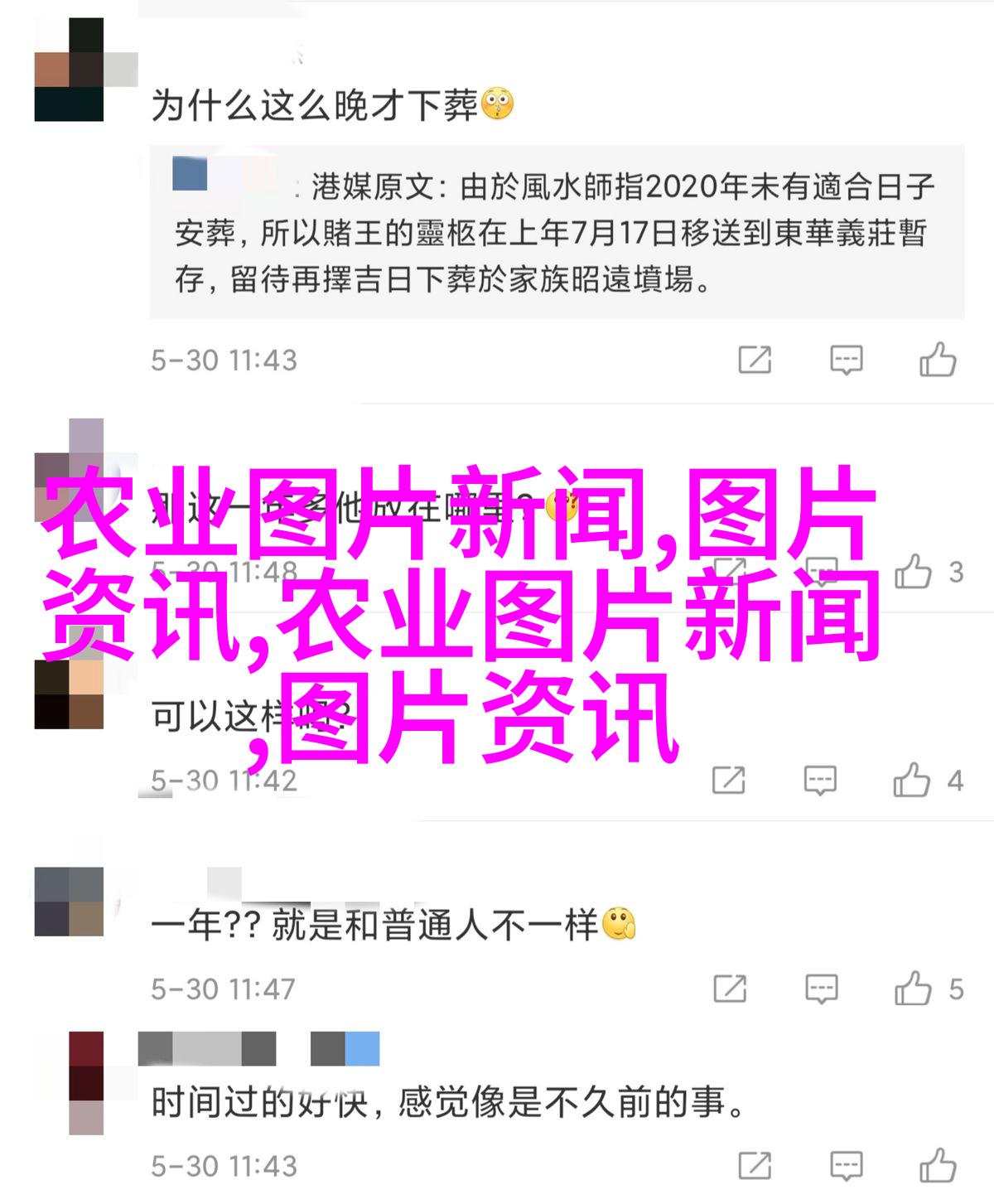
Task: Share the first comment posted 5-30 11:43
Action: pyautogui.click(x=755, y=360)
